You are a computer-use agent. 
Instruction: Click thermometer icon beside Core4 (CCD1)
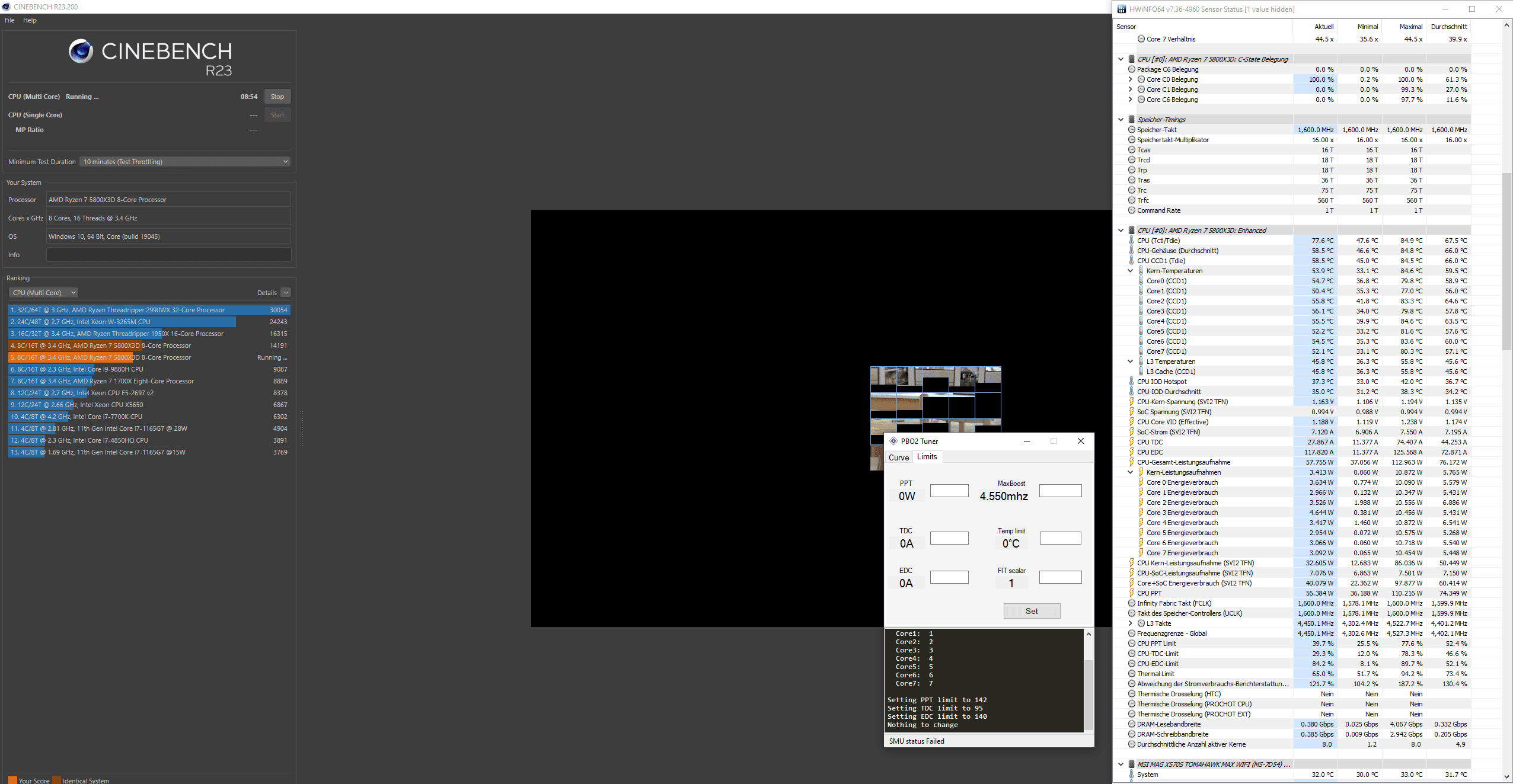(1141, 321)
